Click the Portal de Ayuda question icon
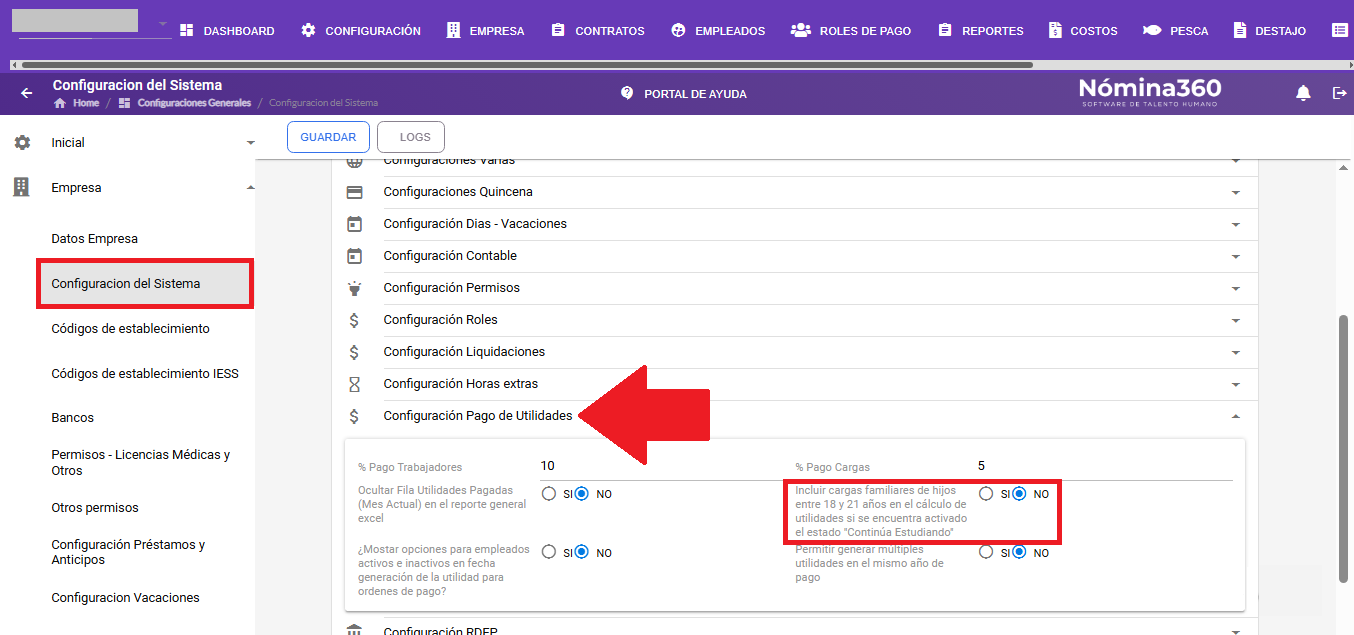The width and height of the screenshot is (1354, 635). pos(627,93)
